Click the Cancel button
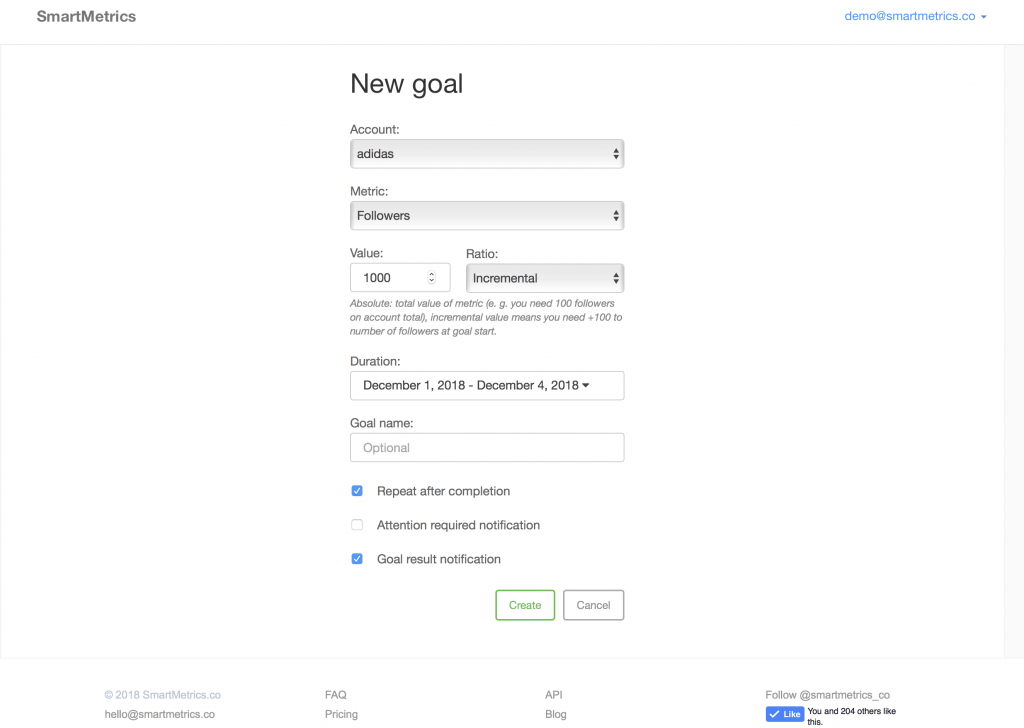The image size is (1024, 728). click(x=593, y=605)
